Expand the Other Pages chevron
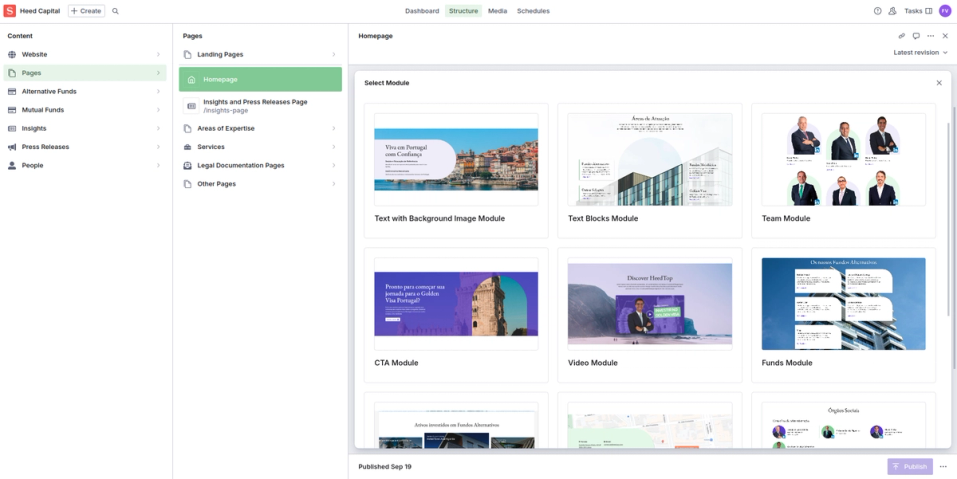 (334, 184)
